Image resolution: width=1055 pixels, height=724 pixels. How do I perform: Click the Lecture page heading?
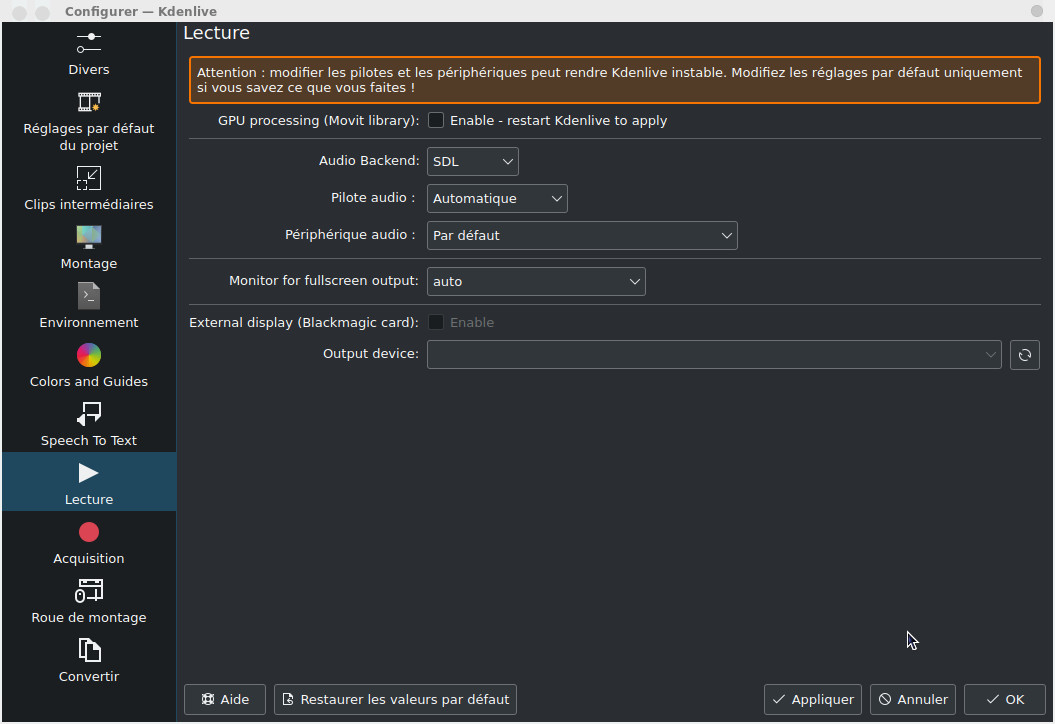tap(217, 33)
